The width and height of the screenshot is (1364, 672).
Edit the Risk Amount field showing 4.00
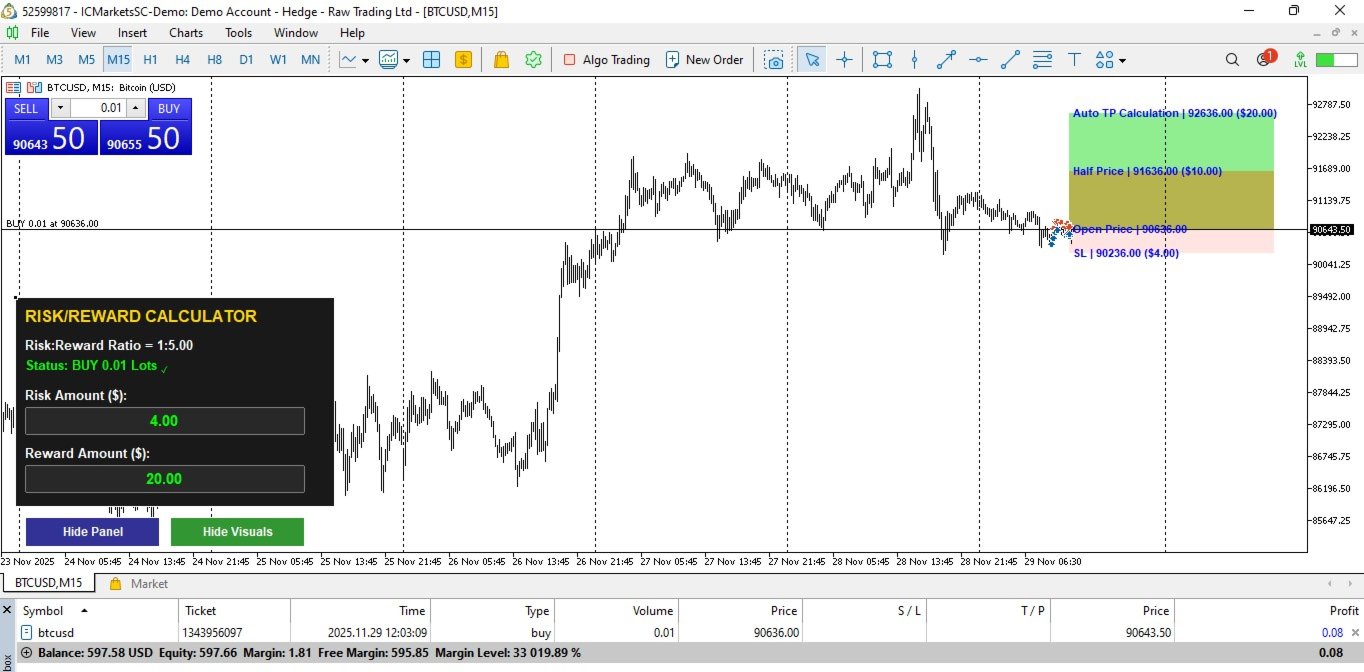164,421
